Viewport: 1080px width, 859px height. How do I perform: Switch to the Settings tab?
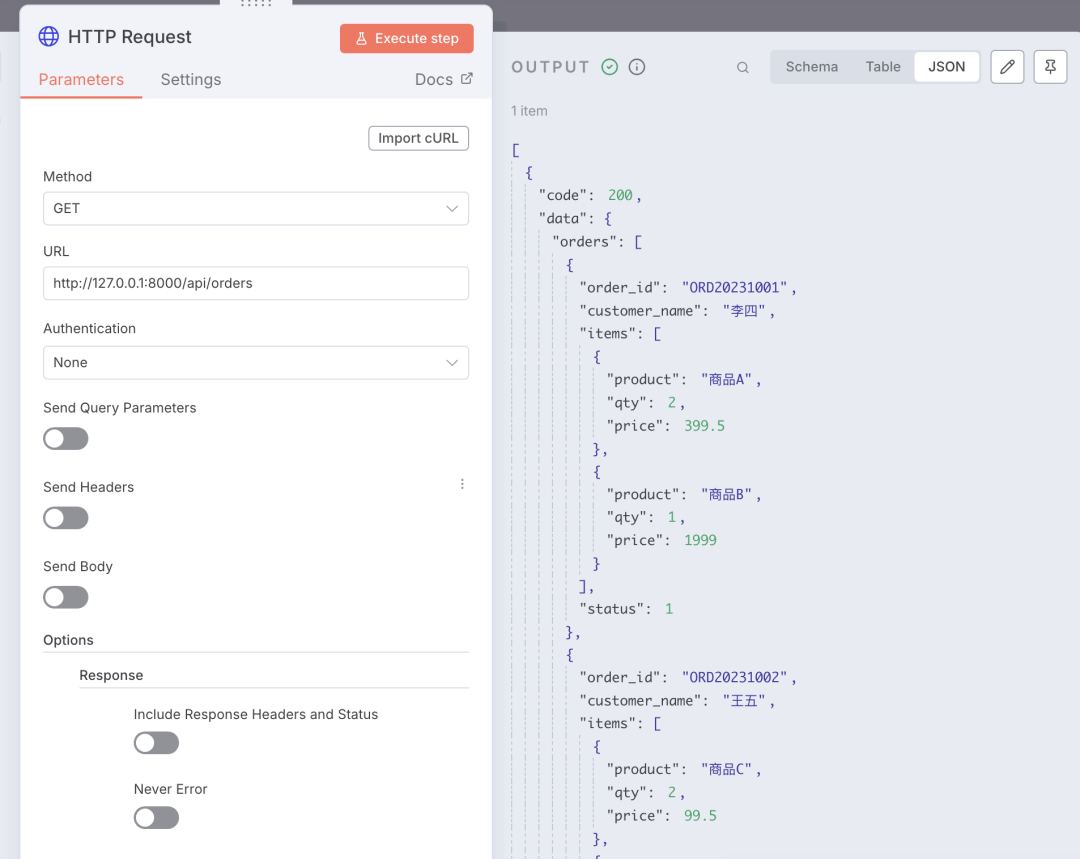(190, 80)
